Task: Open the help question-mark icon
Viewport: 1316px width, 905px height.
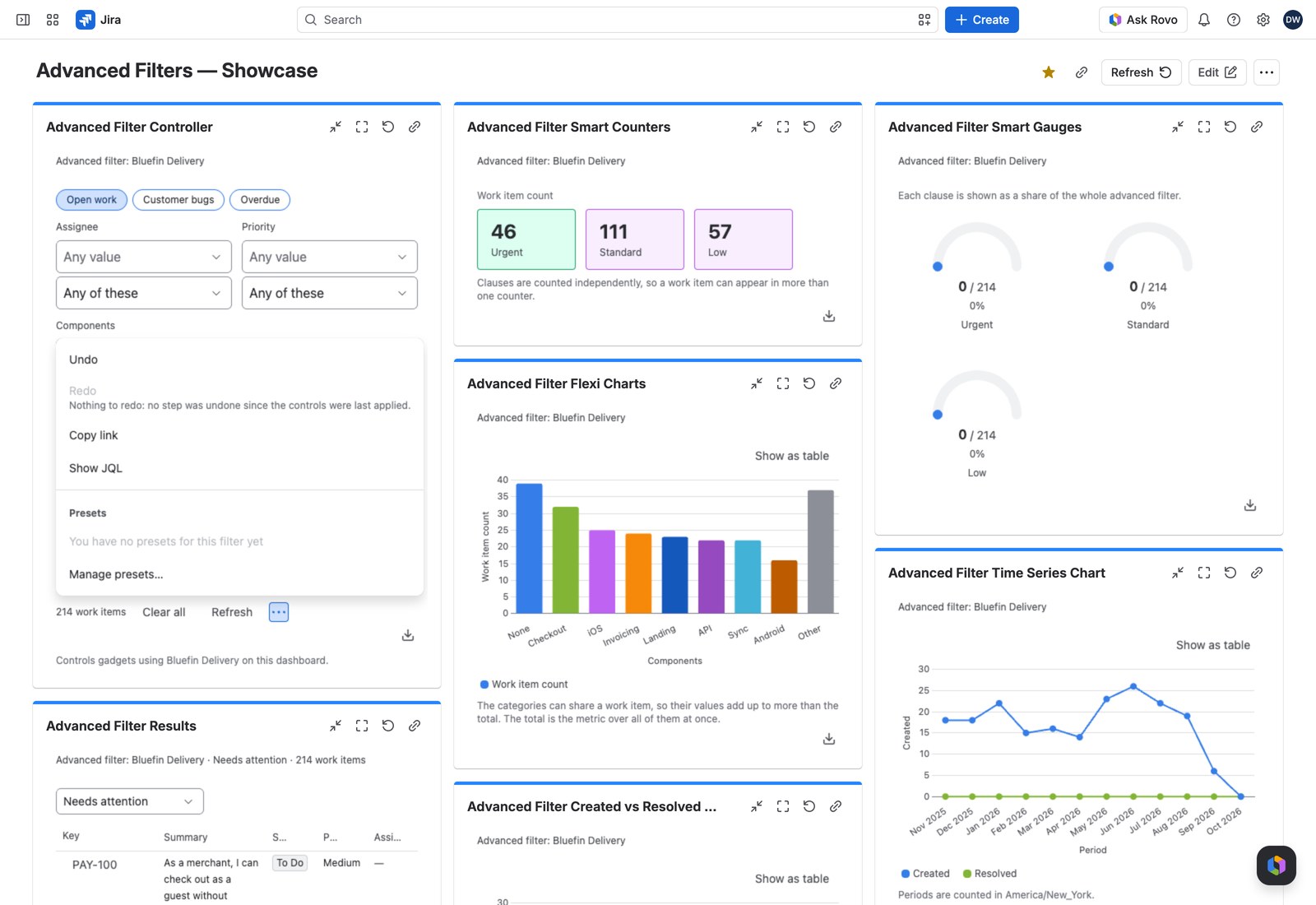Action: (1234, 20)
